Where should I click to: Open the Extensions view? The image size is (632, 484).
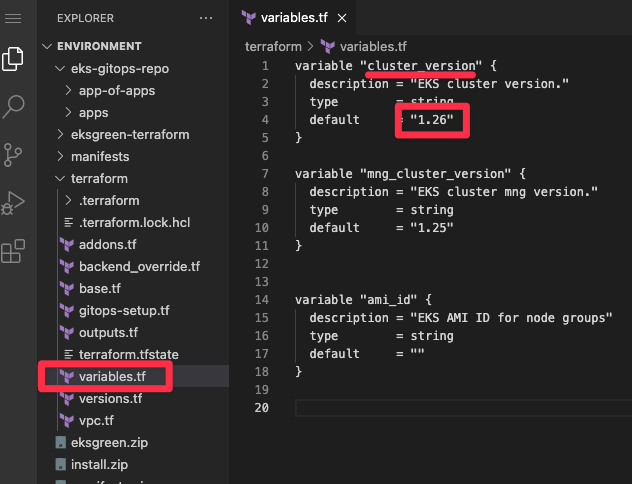tap(13, 251)
